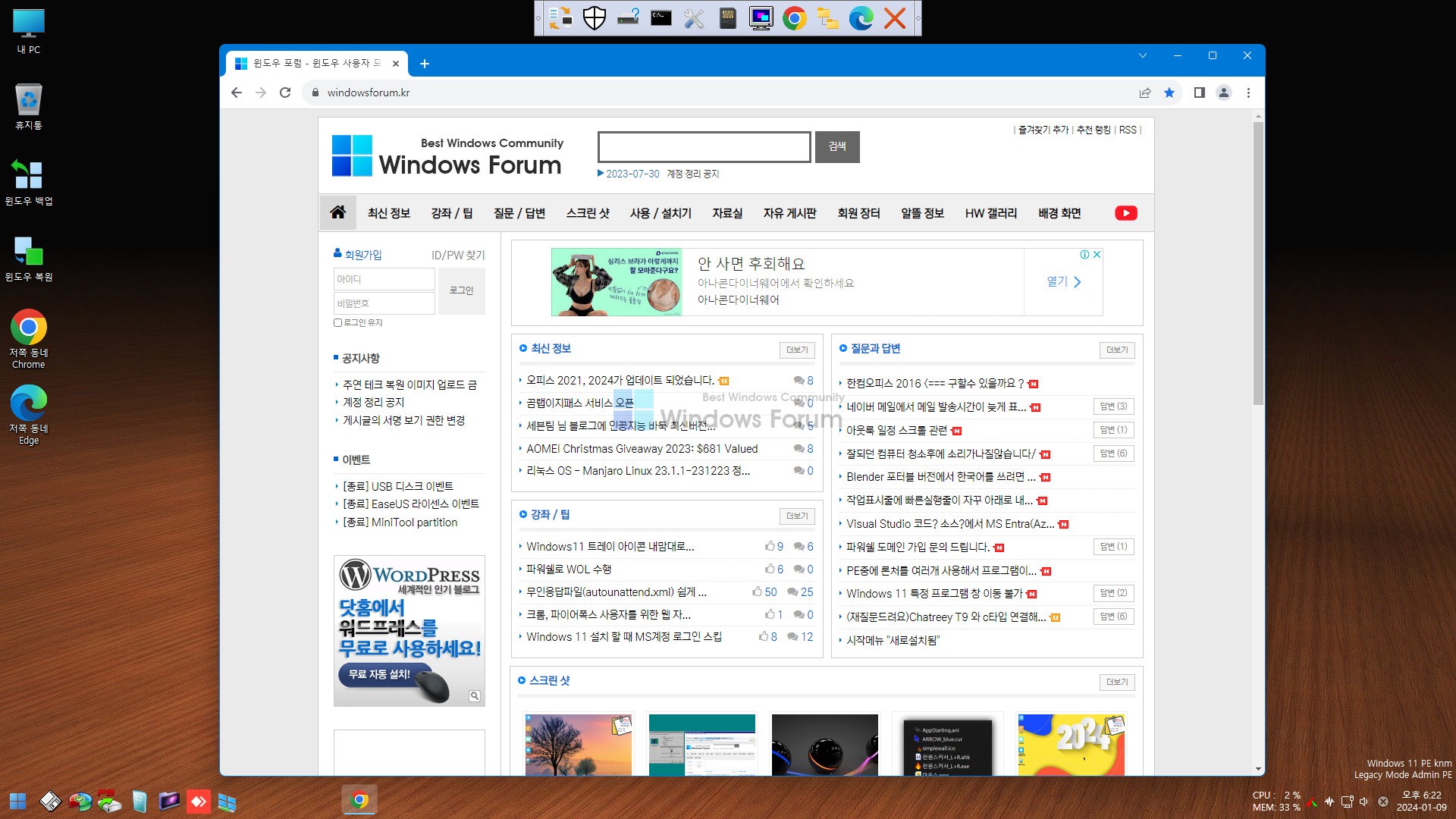1456x819 pixels.
Task: Open the Edge icon in top dock
Action: [x=861, y=17]
